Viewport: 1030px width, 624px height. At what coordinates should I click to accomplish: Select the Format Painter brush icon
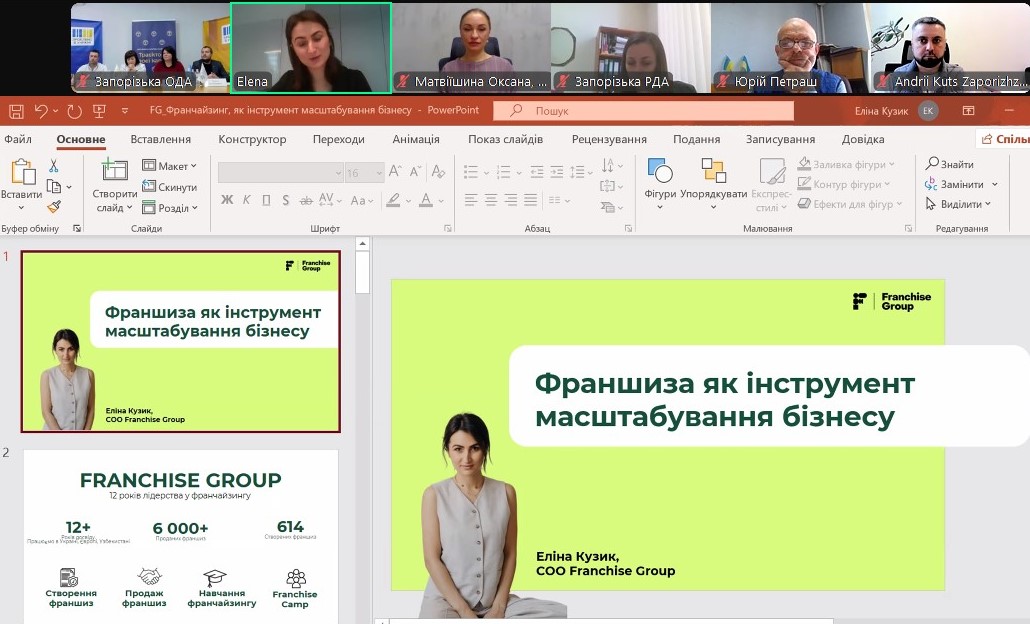point(54,207)
